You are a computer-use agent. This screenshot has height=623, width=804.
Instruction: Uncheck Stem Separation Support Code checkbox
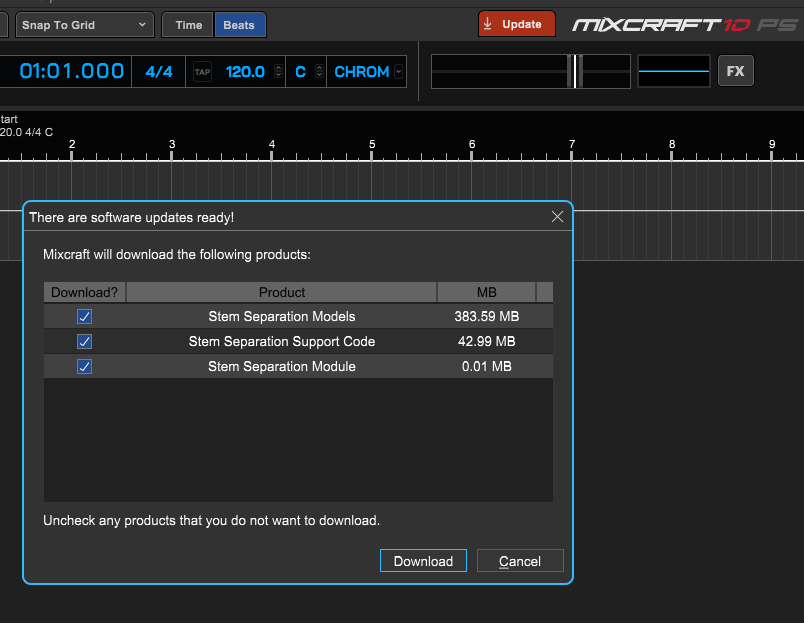[x=85, y=341]
